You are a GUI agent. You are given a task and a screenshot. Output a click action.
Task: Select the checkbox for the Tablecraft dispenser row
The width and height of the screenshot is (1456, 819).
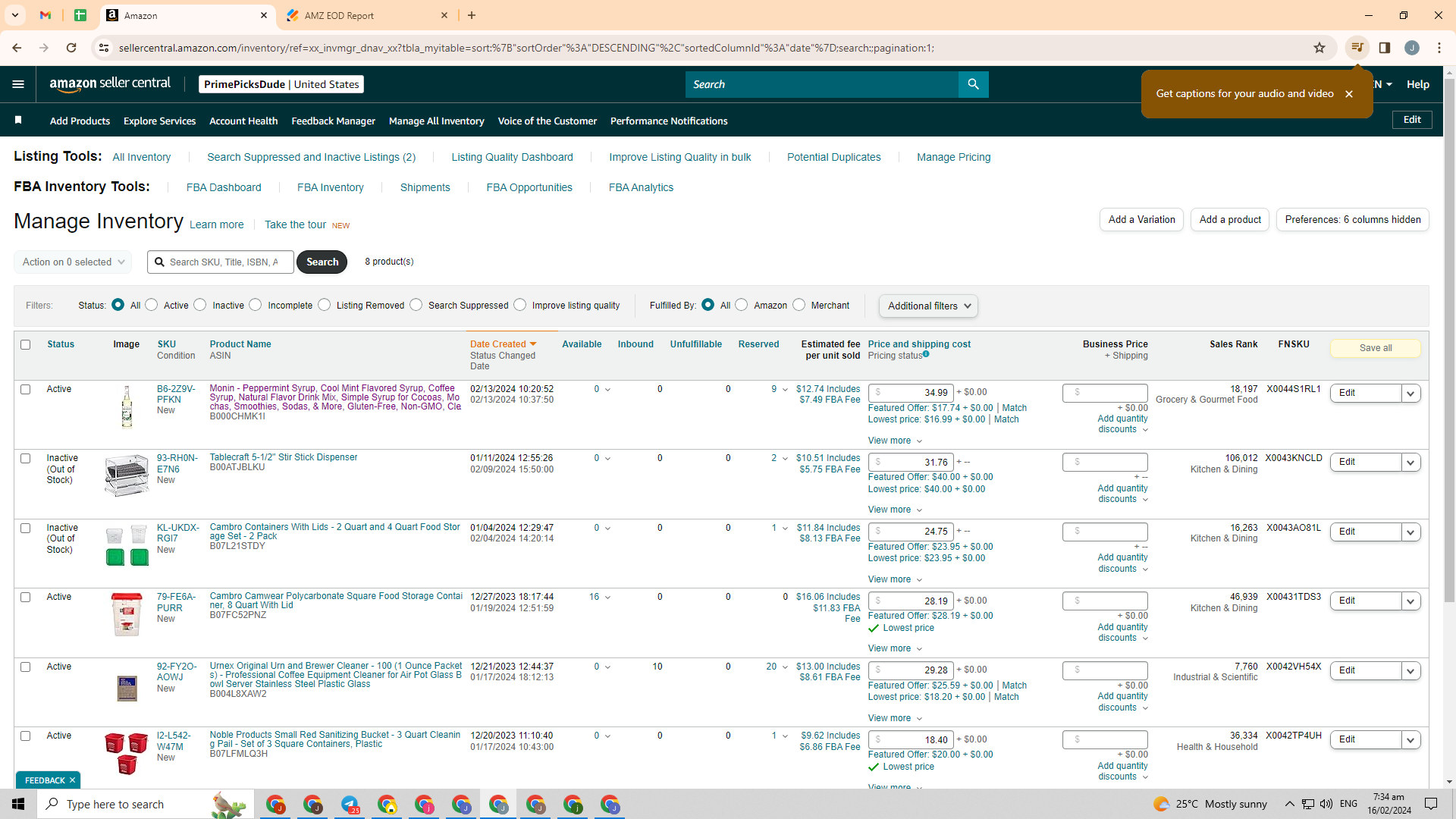(26, 459)
